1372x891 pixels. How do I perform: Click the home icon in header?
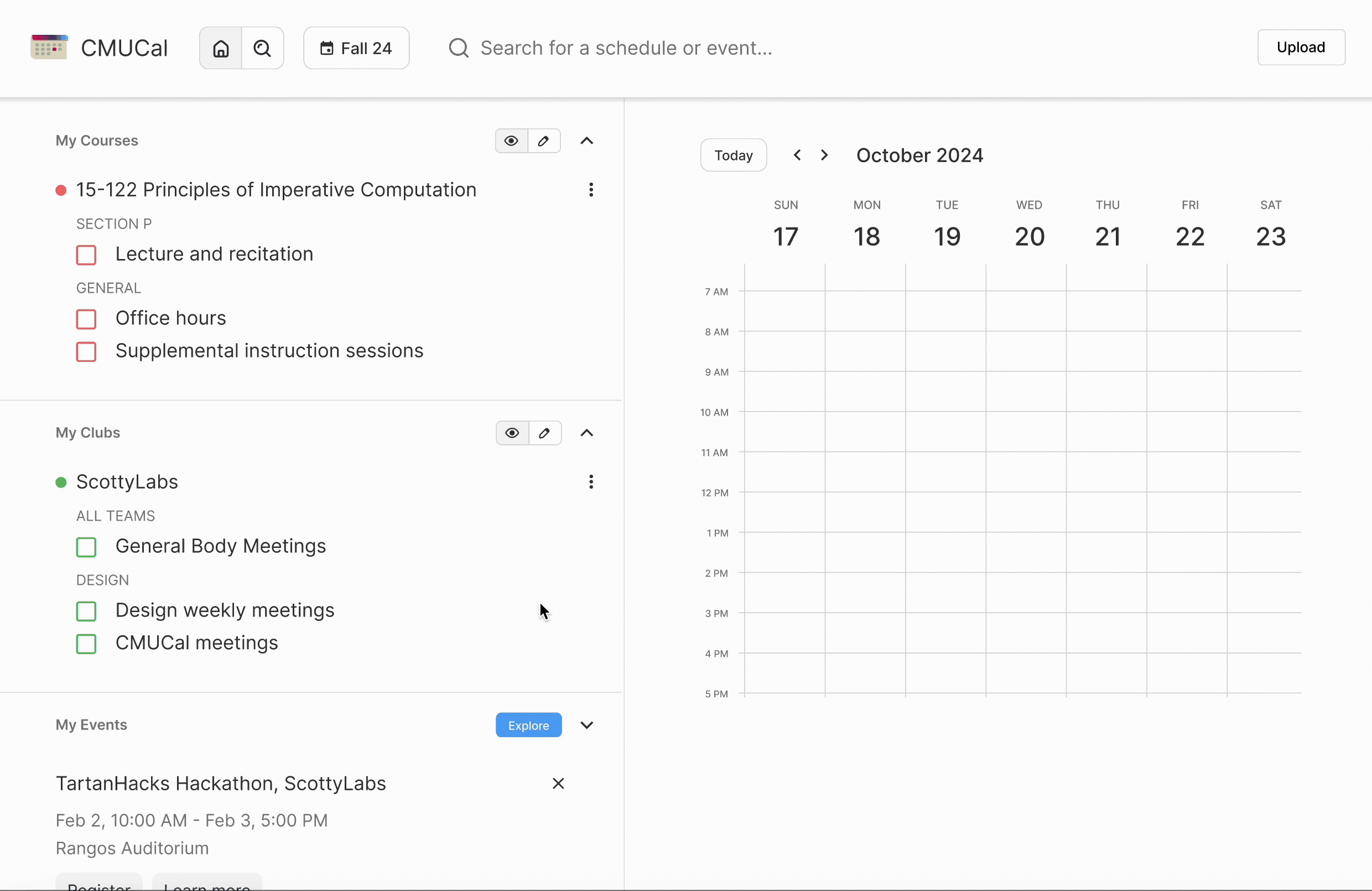pyautogui.click(x=220, y=49)
